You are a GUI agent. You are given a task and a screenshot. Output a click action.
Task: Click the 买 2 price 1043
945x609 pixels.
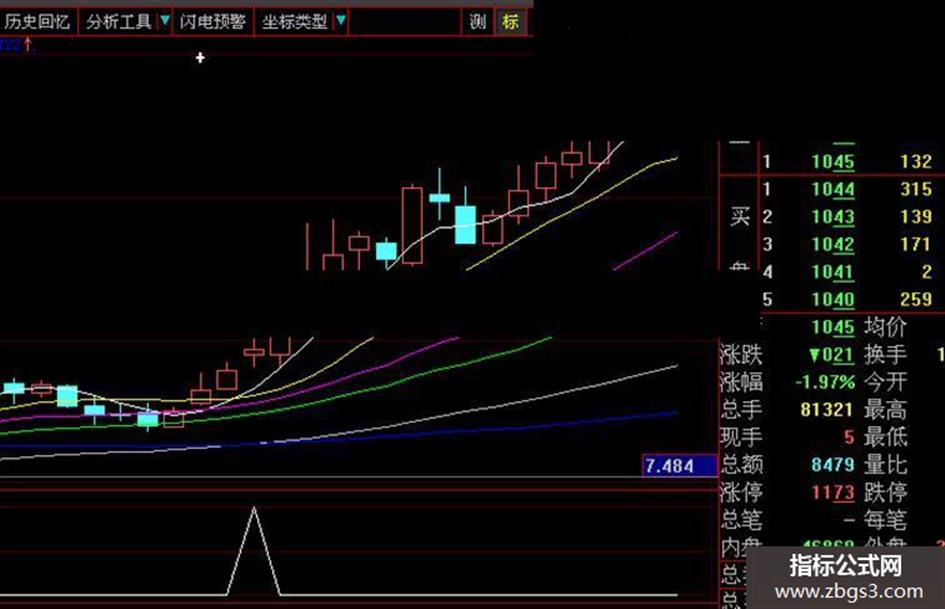point(833,216)
